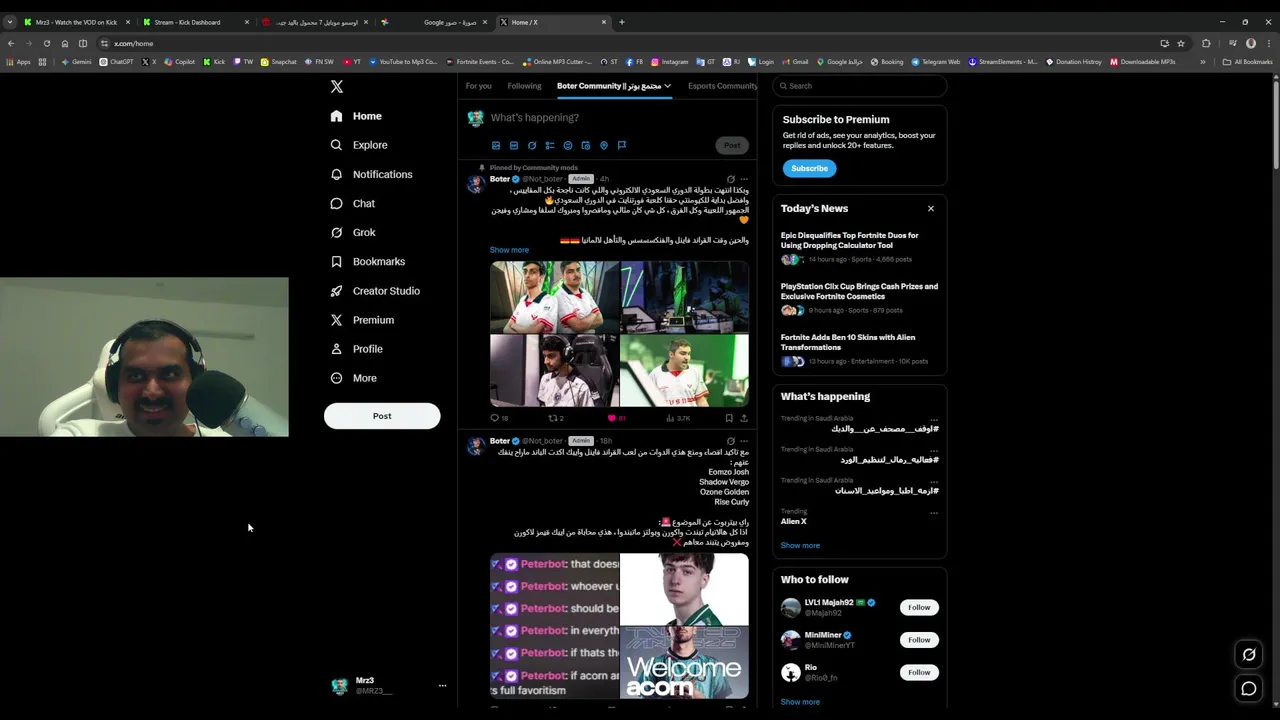Open the X logo home icon

pyautogui.click(x=337, y=87)
